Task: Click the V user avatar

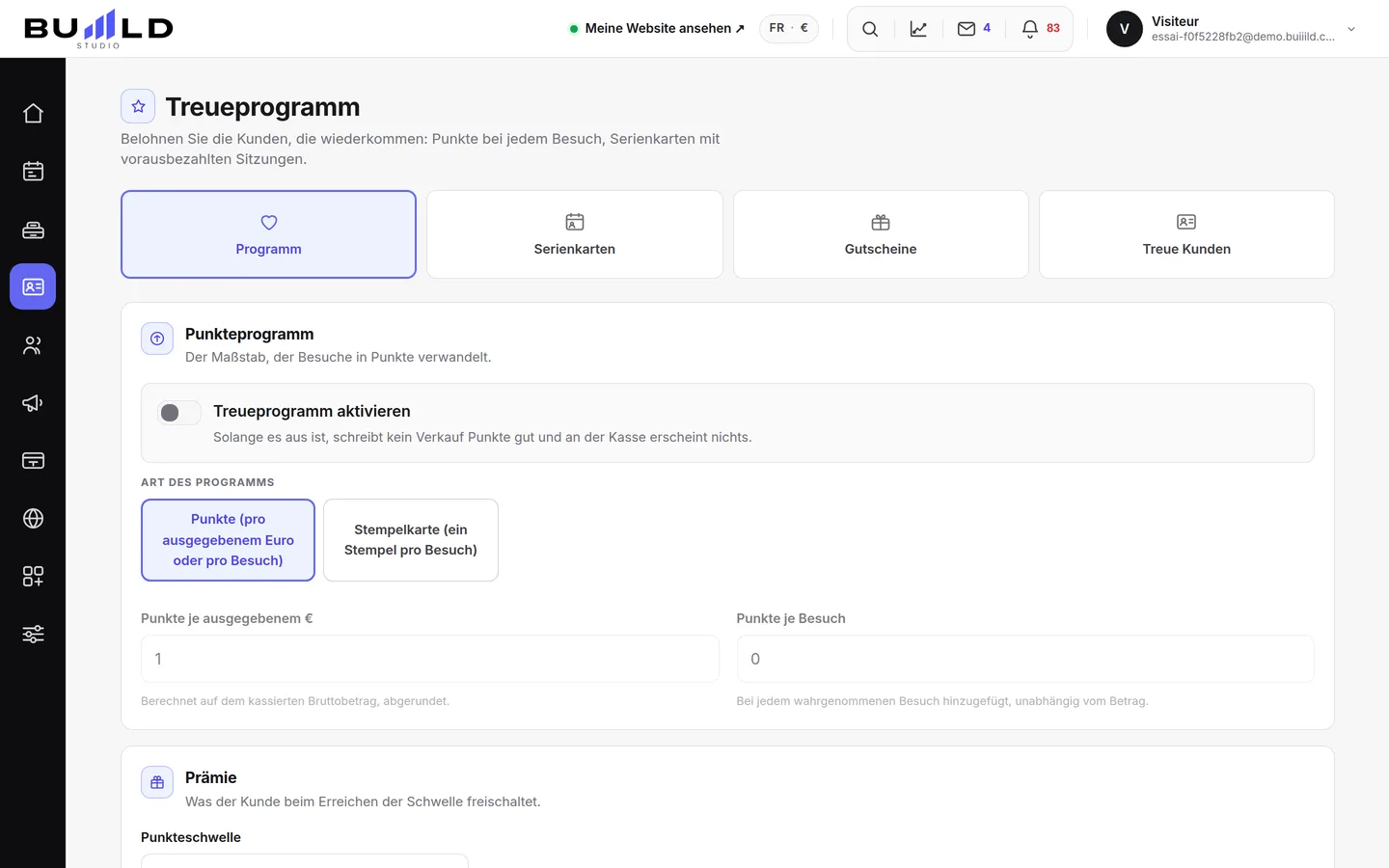Action: point(1125,29)
